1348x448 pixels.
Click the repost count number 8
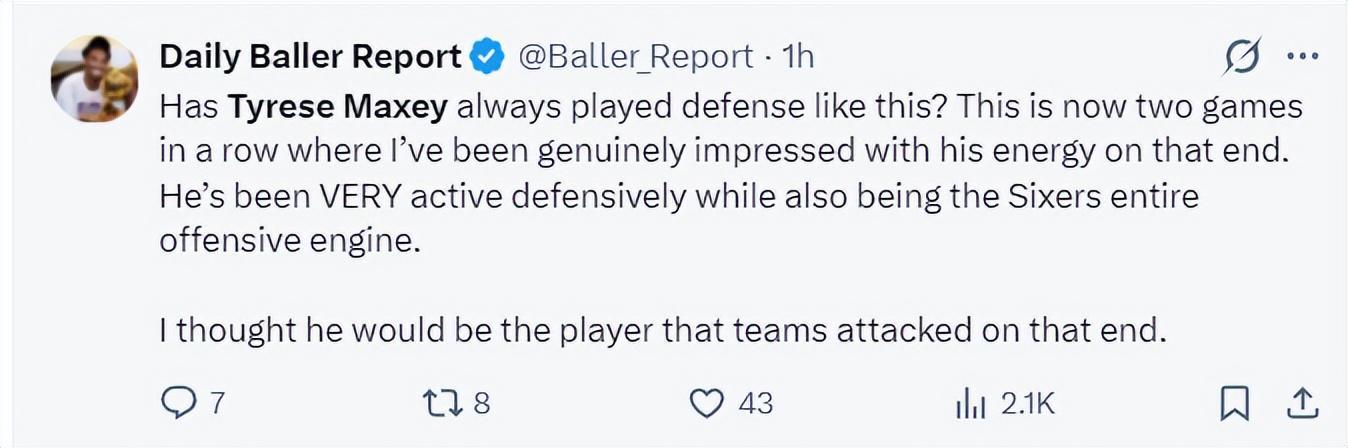[480, 404]
